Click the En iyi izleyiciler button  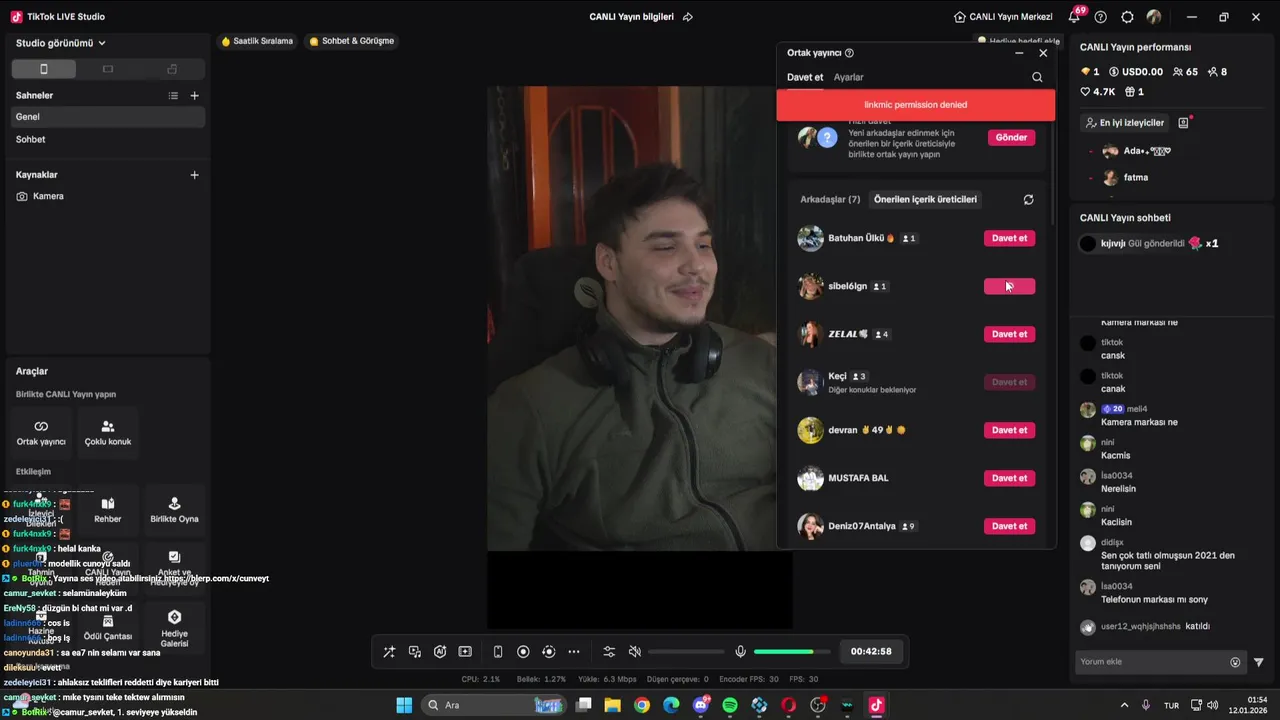(x=1125, y=123)
